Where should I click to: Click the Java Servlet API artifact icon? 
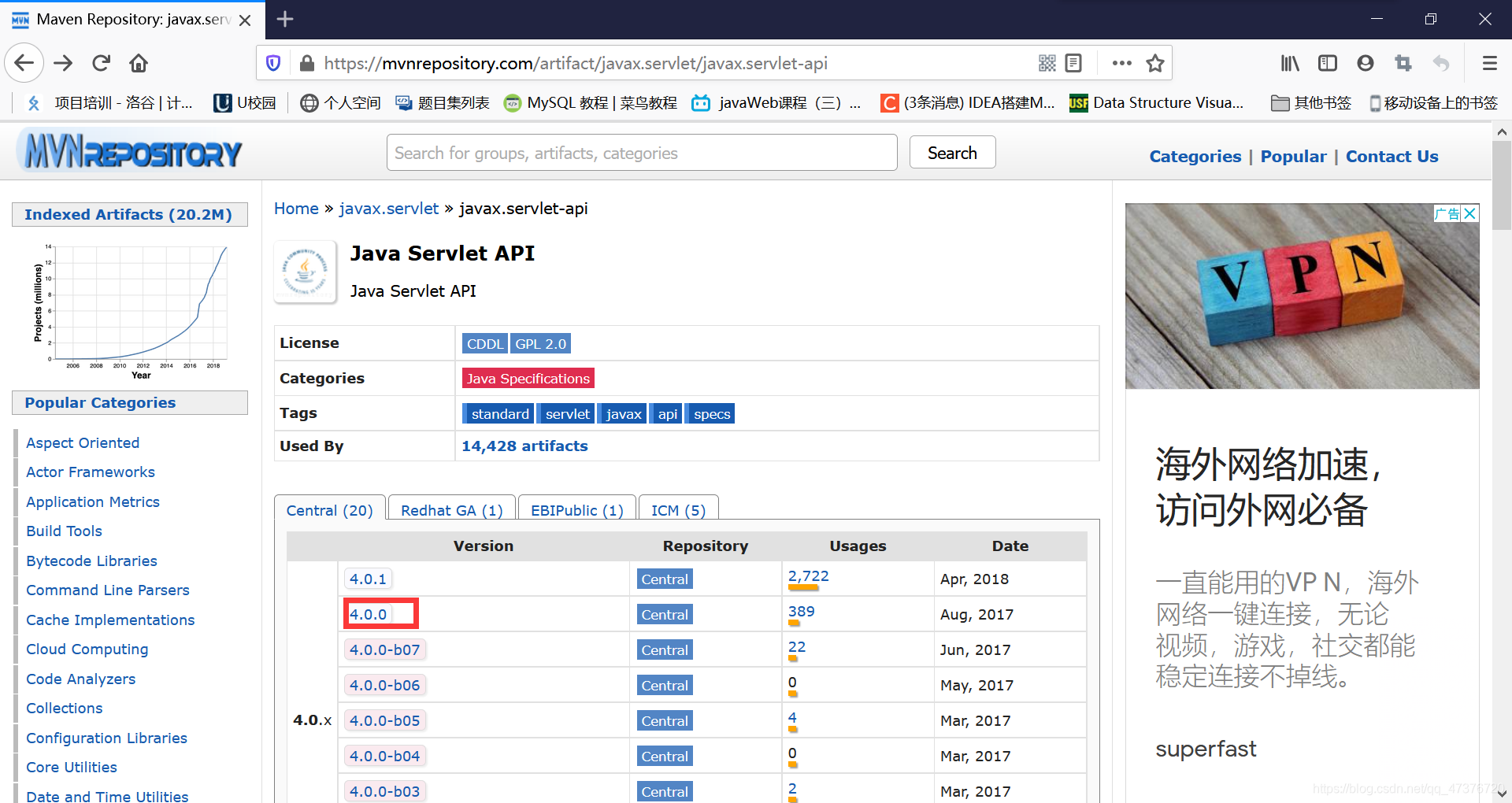306,272
